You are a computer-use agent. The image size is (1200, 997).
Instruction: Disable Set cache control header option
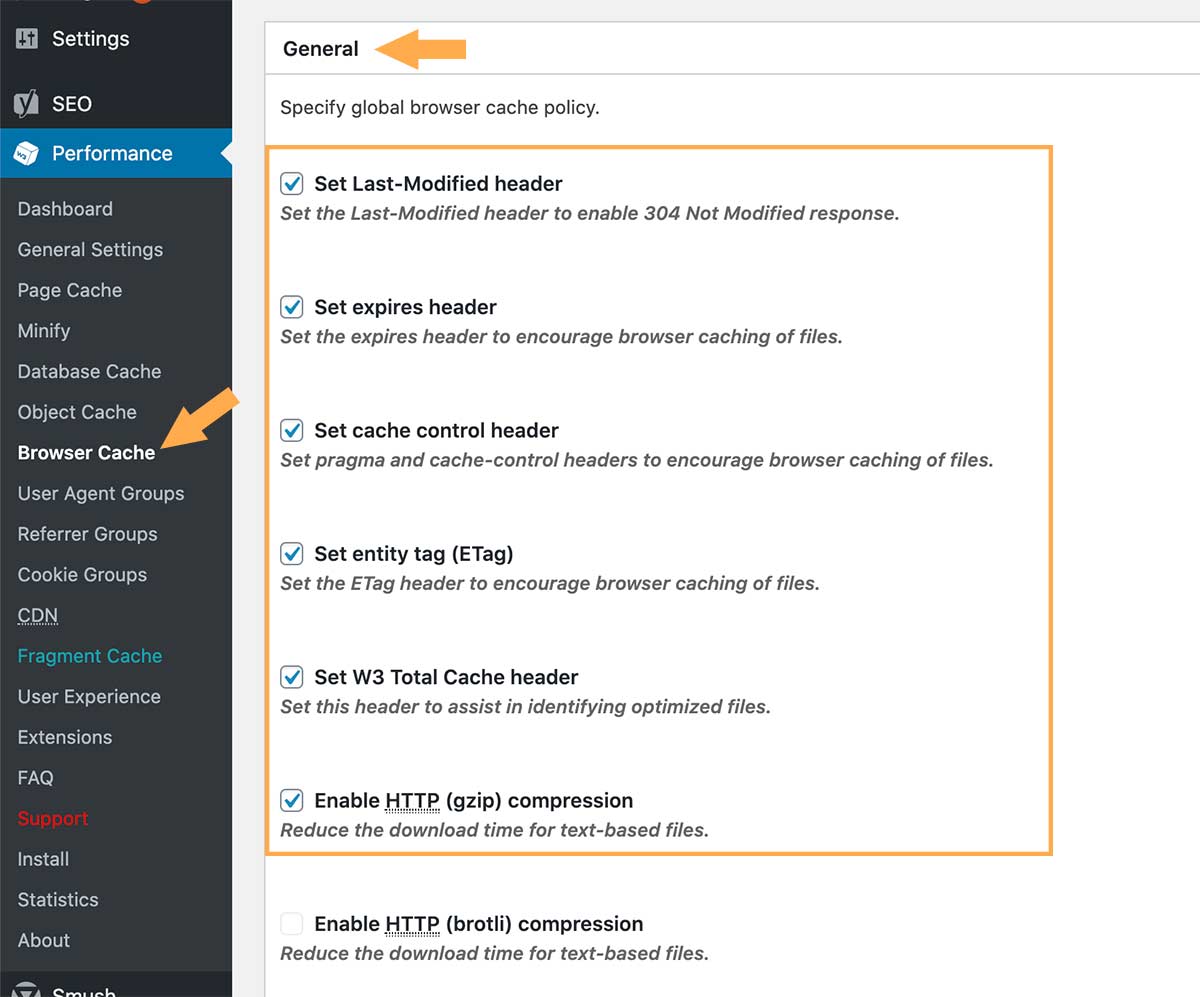(292, 431)
